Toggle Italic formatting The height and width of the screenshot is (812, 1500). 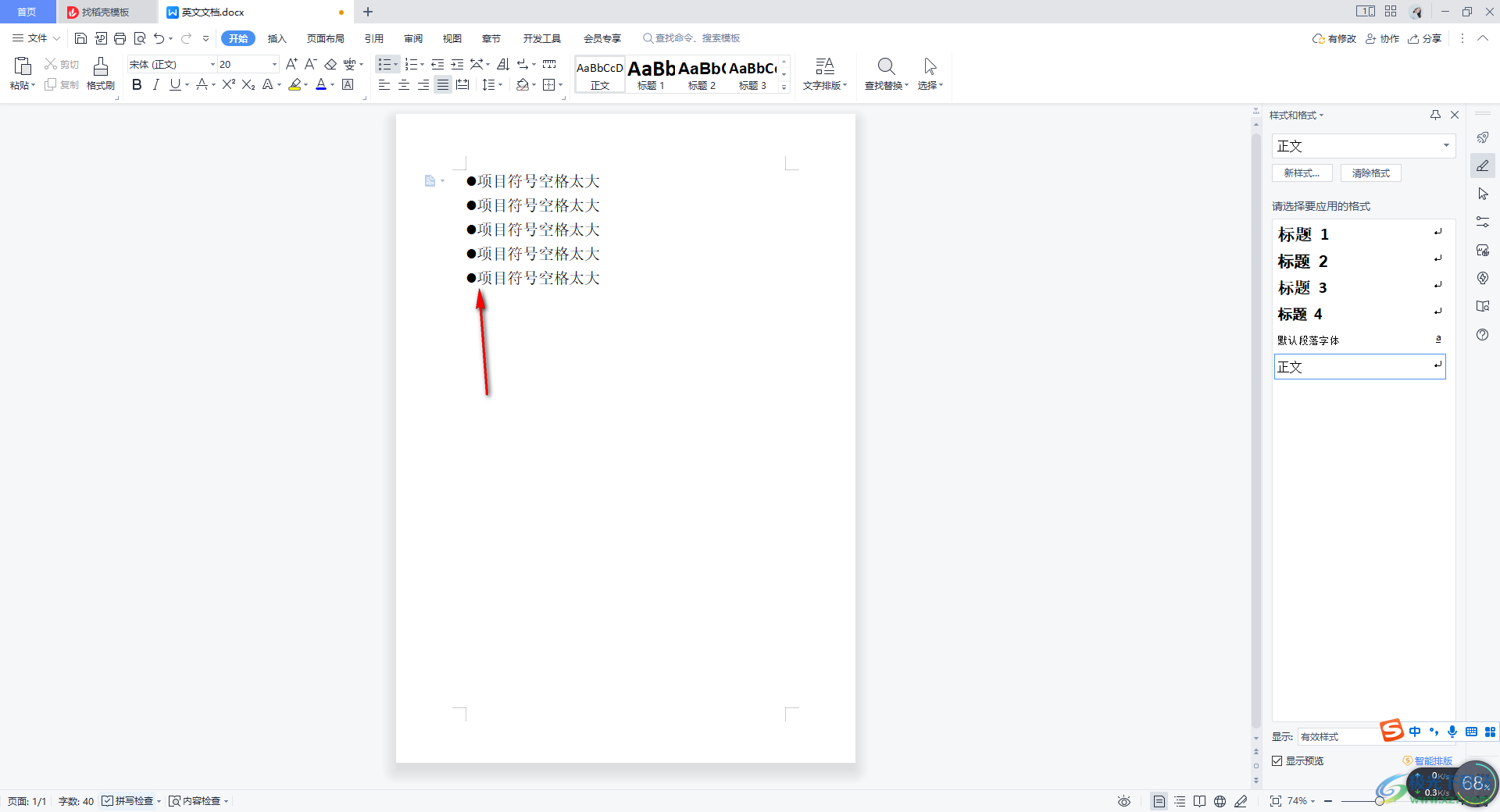click(x=155, y=84)
